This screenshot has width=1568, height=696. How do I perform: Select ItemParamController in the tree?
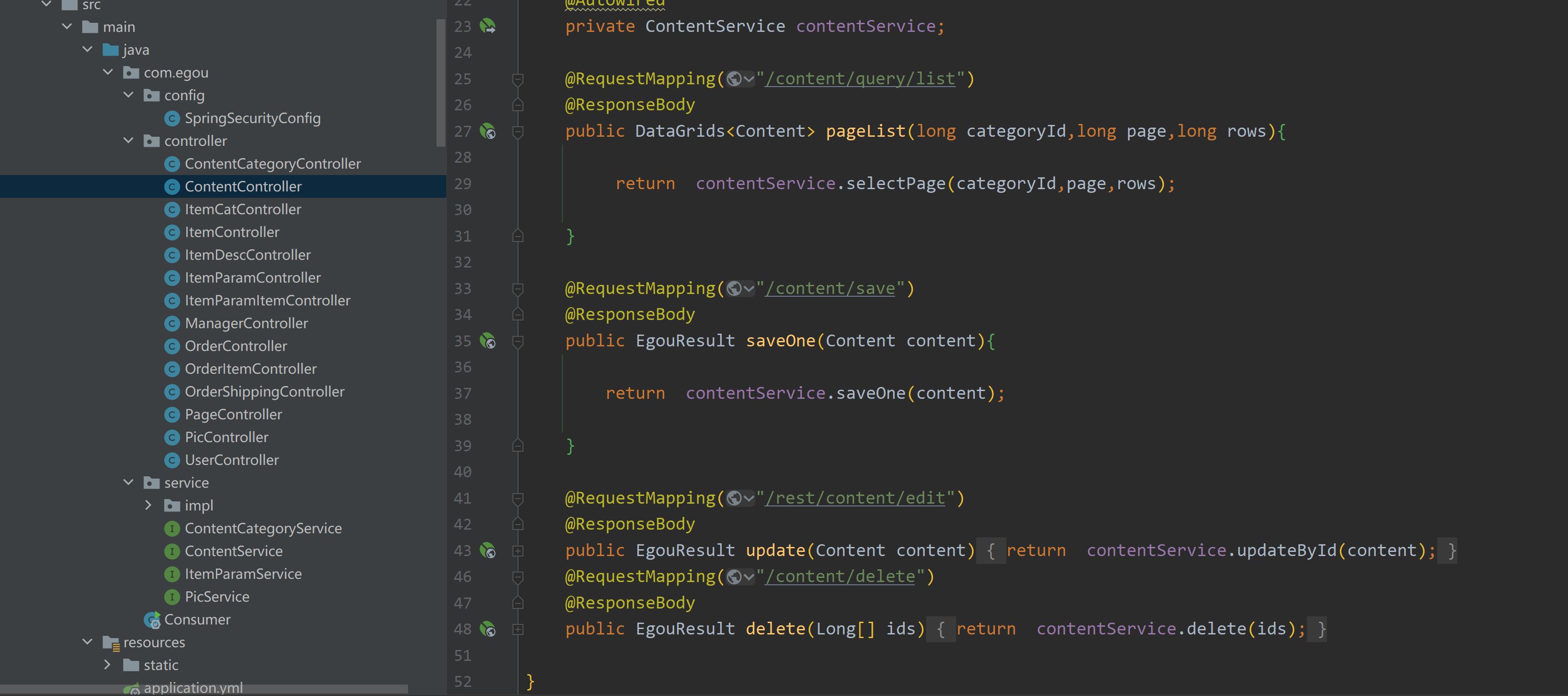[253, 278]
